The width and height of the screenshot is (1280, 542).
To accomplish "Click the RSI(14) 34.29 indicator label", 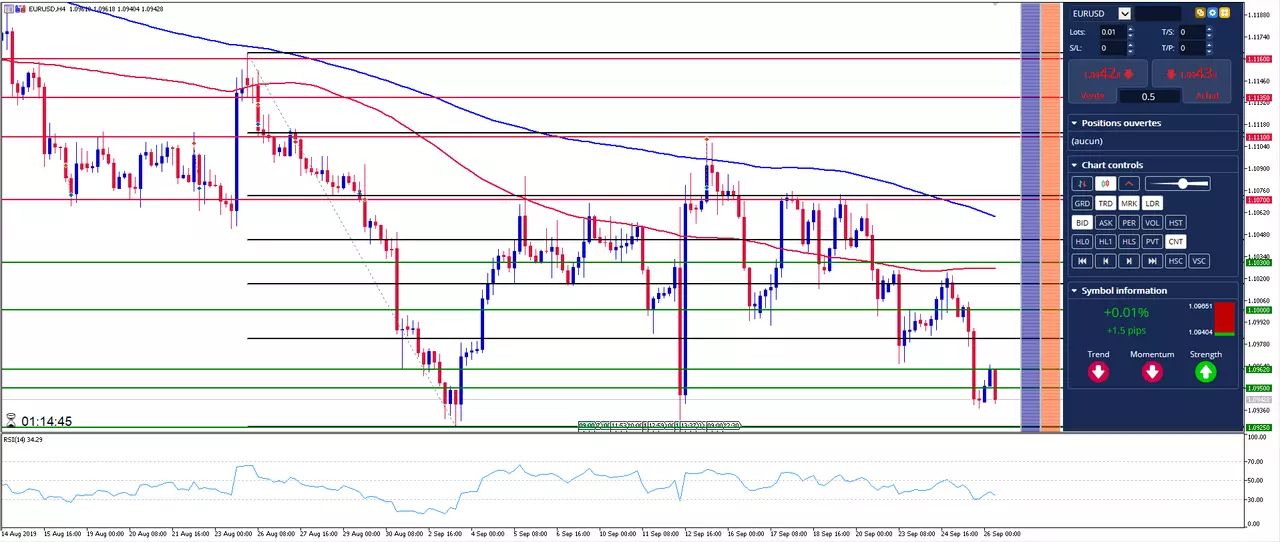I will [x=23, y=439].
